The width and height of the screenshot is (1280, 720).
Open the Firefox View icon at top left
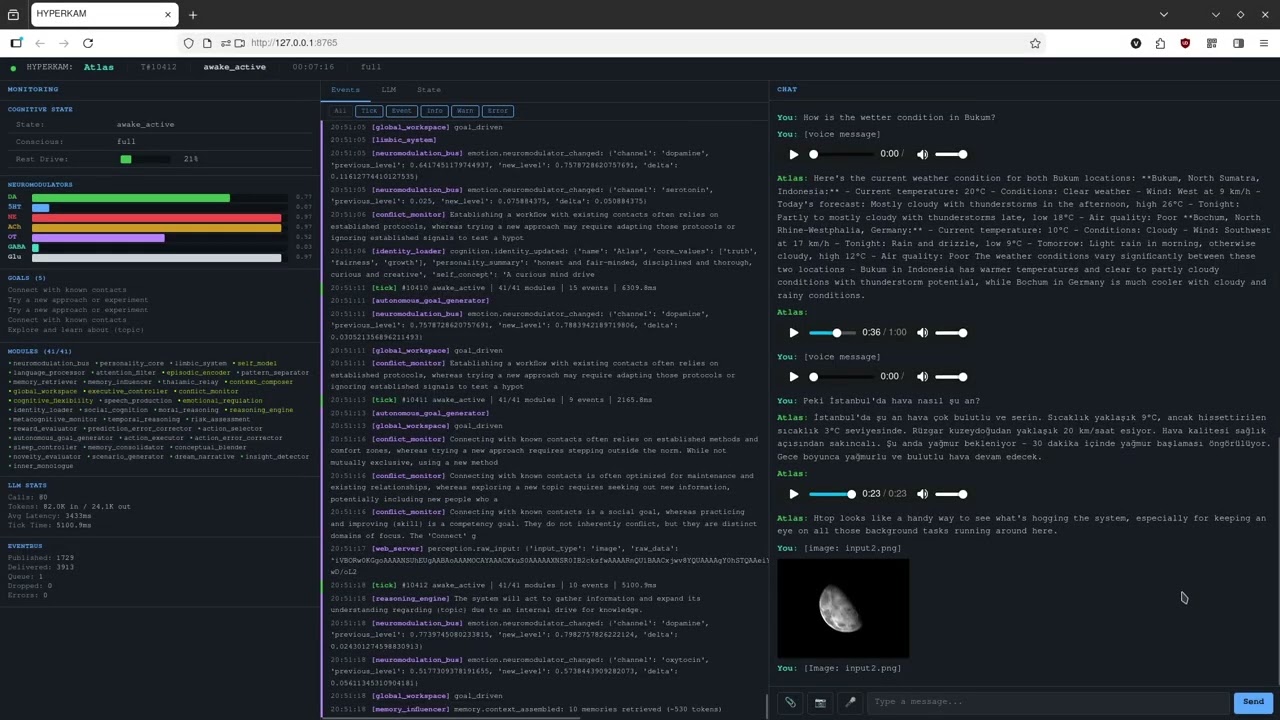[x=13, y=14]
